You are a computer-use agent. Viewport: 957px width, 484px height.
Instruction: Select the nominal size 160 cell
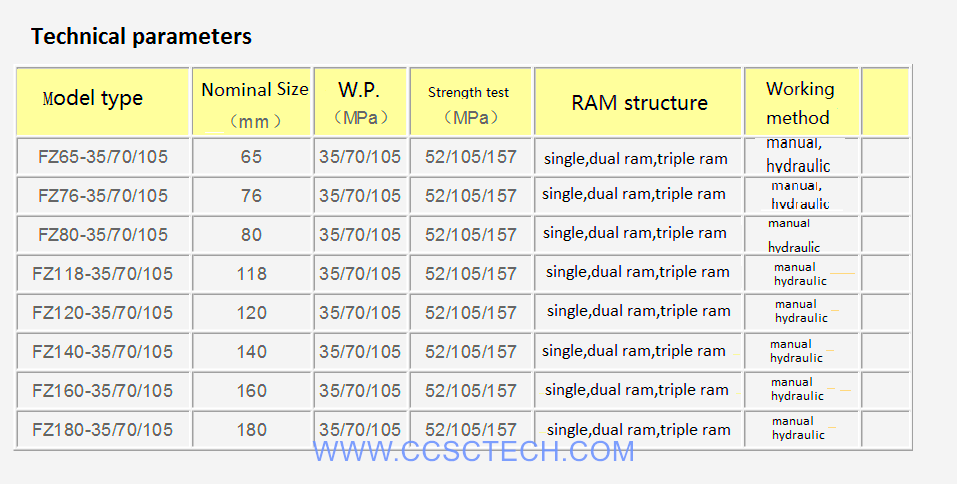252,391
